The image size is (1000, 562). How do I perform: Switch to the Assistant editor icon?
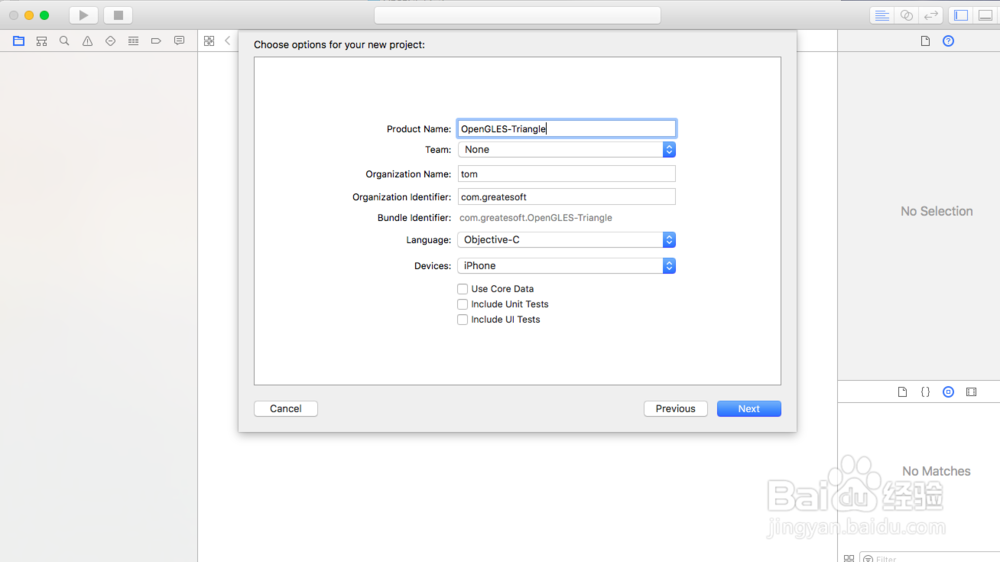(x=906, y=15)
